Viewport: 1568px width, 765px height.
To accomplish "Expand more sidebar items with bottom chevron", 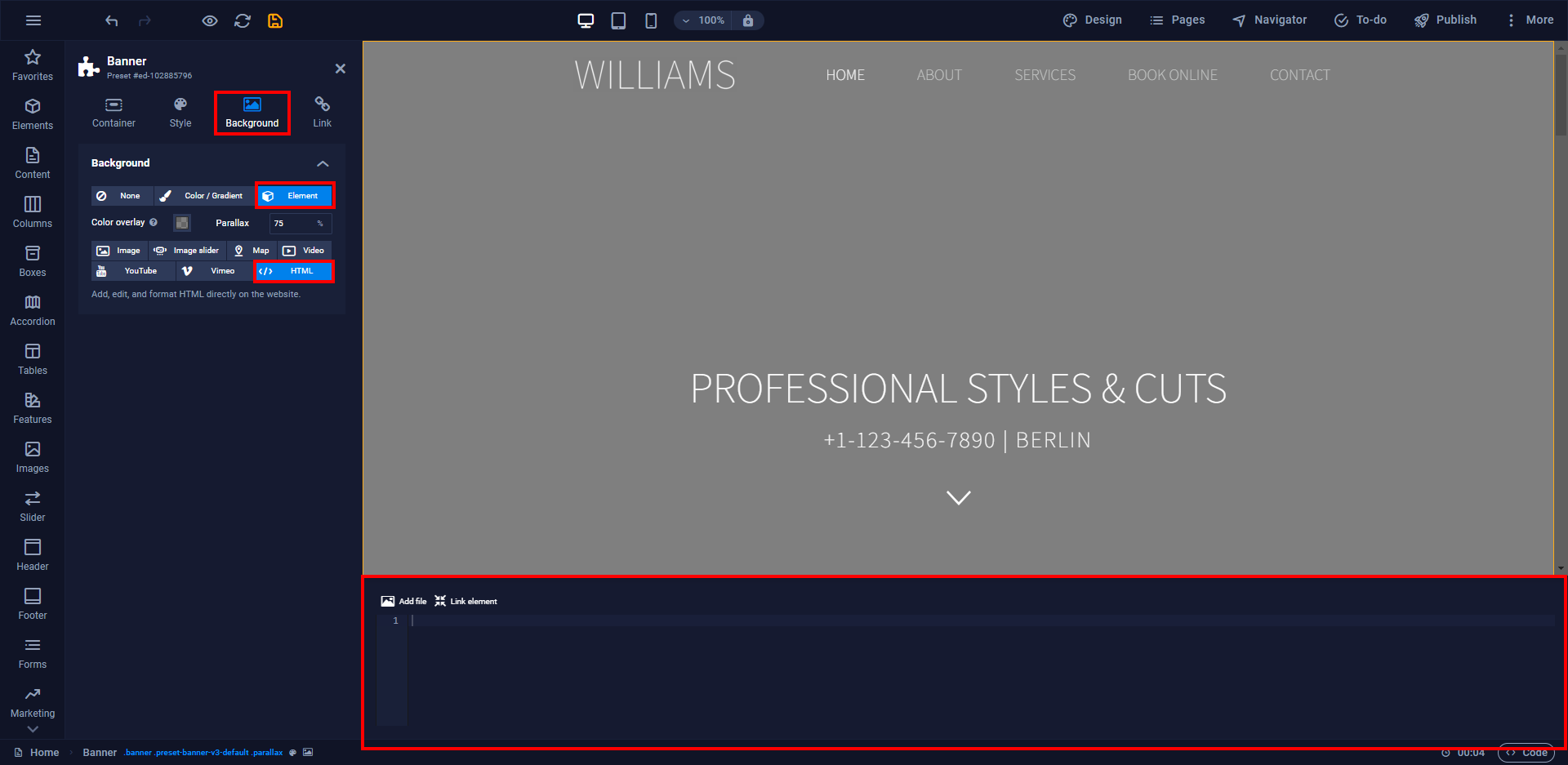I will 33,729.
